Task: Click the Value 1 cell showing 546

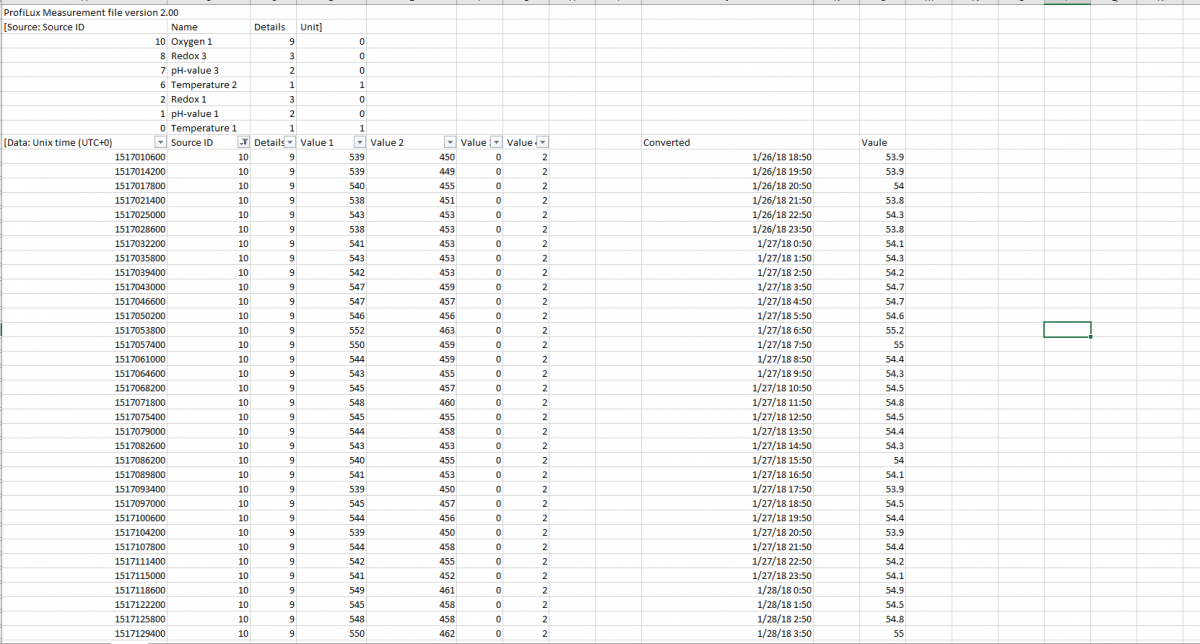Action: tap(332, 316)
